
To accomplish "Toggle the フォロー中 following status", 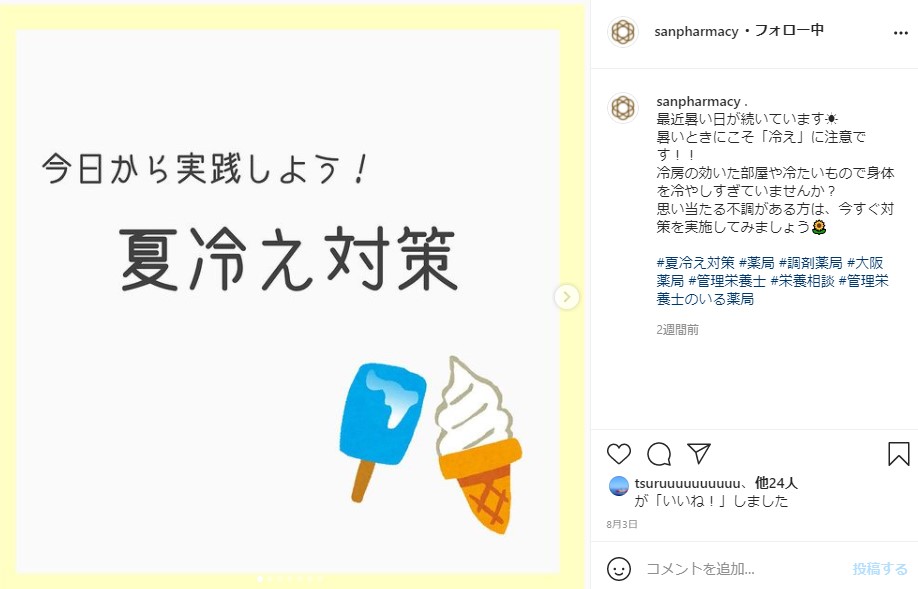I will click(x=789, y=30).
